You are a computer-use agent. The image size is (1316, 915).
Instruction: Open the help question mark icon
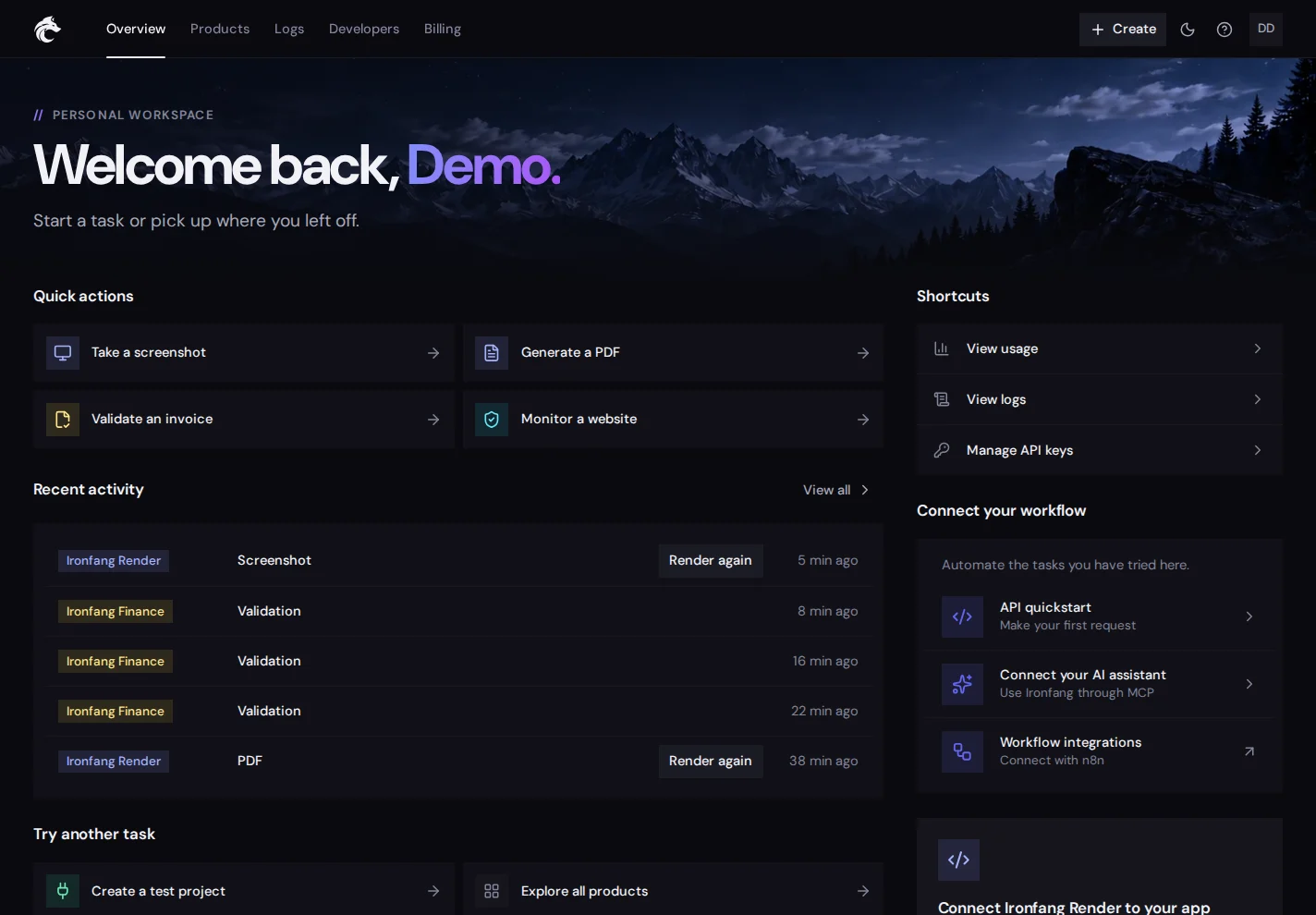point(1225,30)
